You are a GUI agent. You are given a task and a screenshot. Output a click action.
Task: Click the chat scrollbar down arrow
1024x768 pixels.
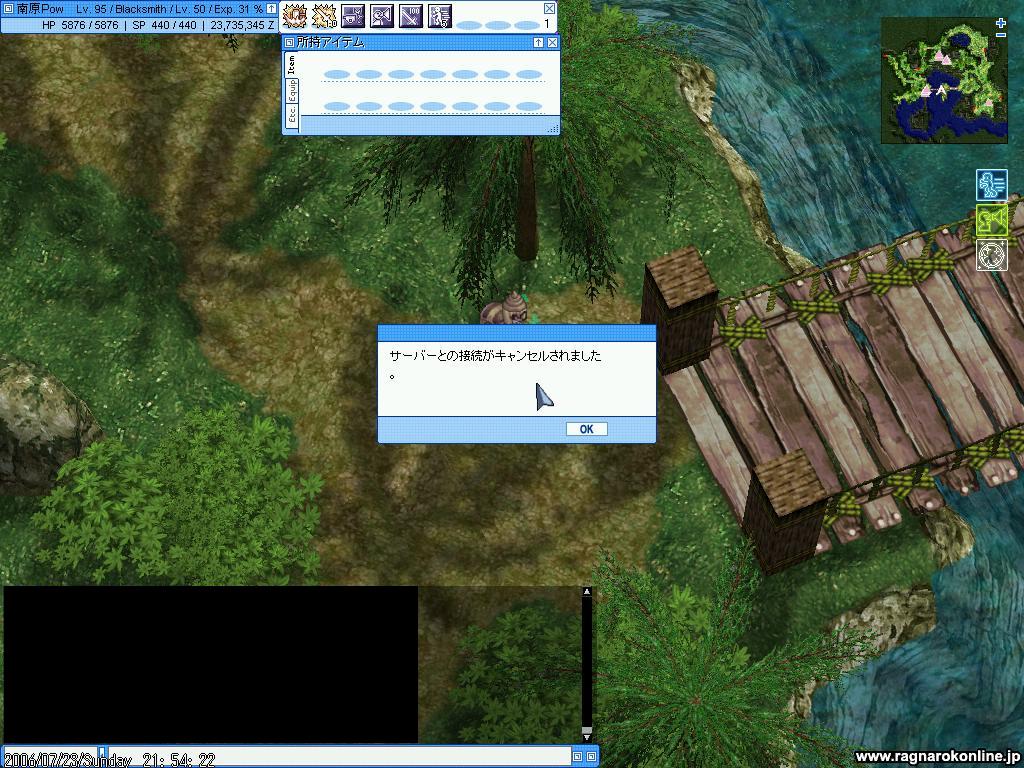click(586, 738)
